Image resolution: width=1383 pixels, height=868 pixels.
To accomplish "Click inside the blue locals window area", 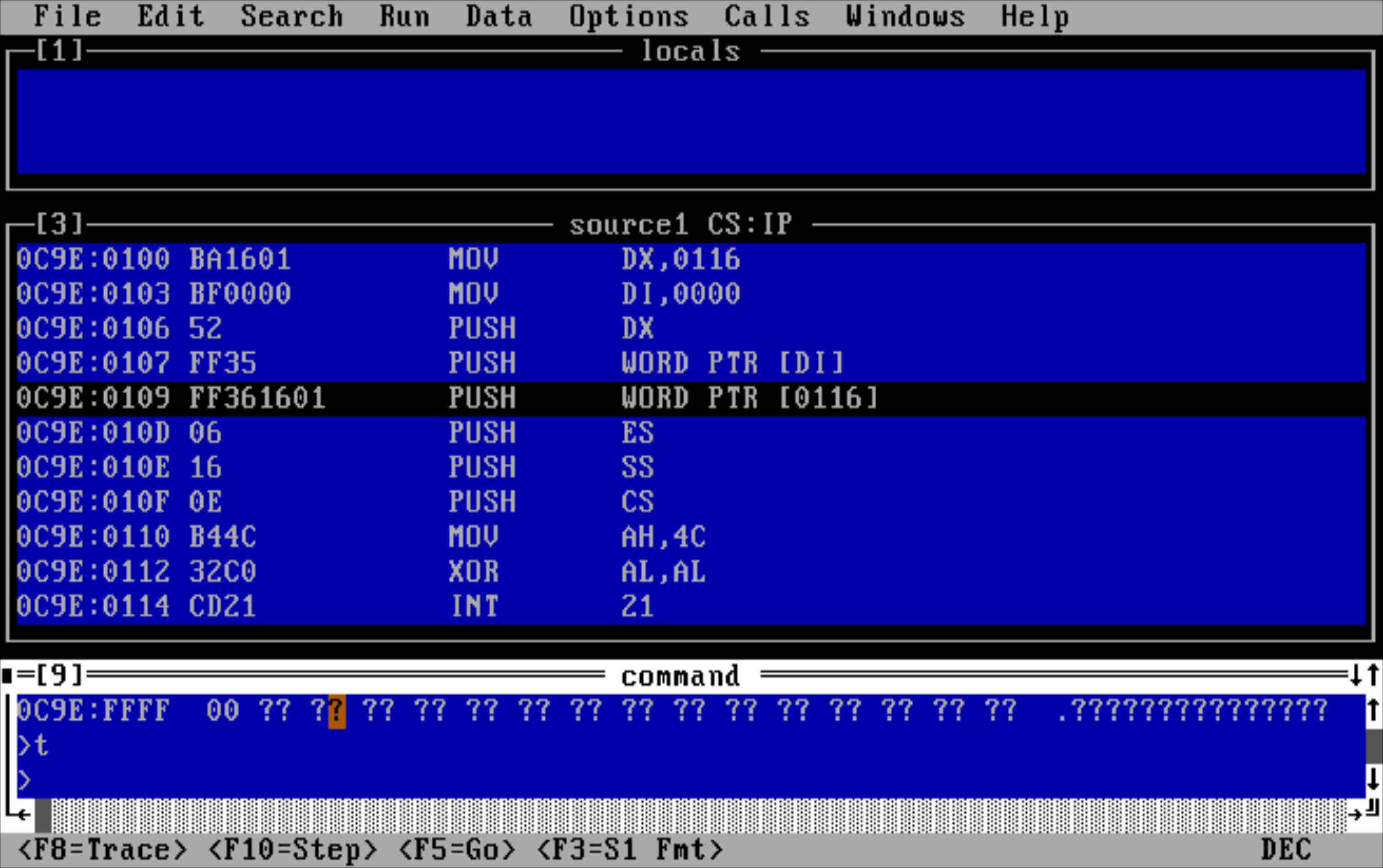I will coord(691,122).
